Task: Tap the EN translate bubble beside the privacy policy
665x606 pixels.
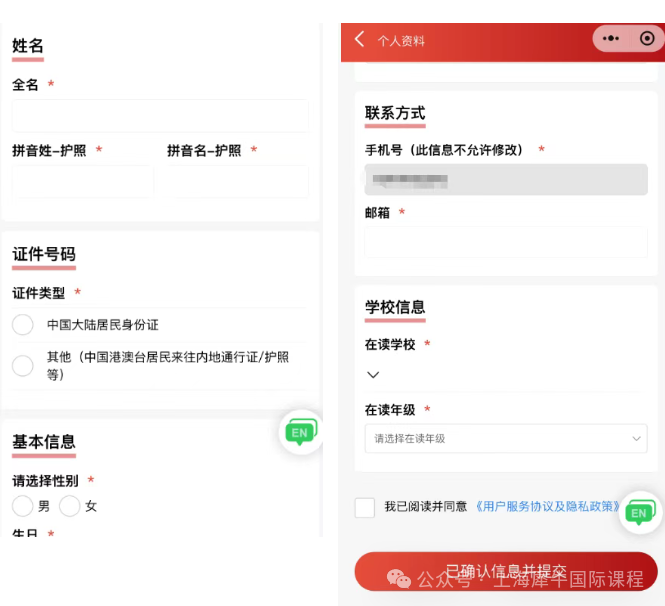Action: 640,512
